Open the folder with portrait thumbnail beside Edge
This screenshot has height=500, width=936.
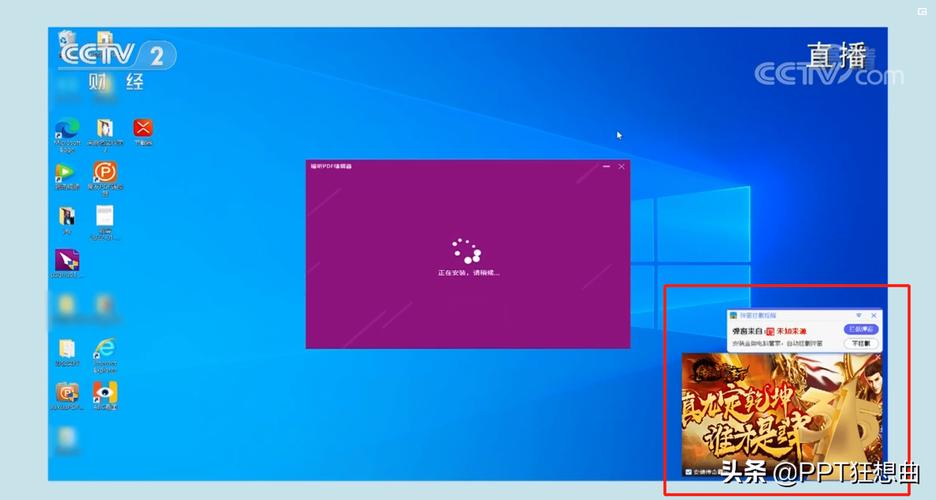(105, 133)
